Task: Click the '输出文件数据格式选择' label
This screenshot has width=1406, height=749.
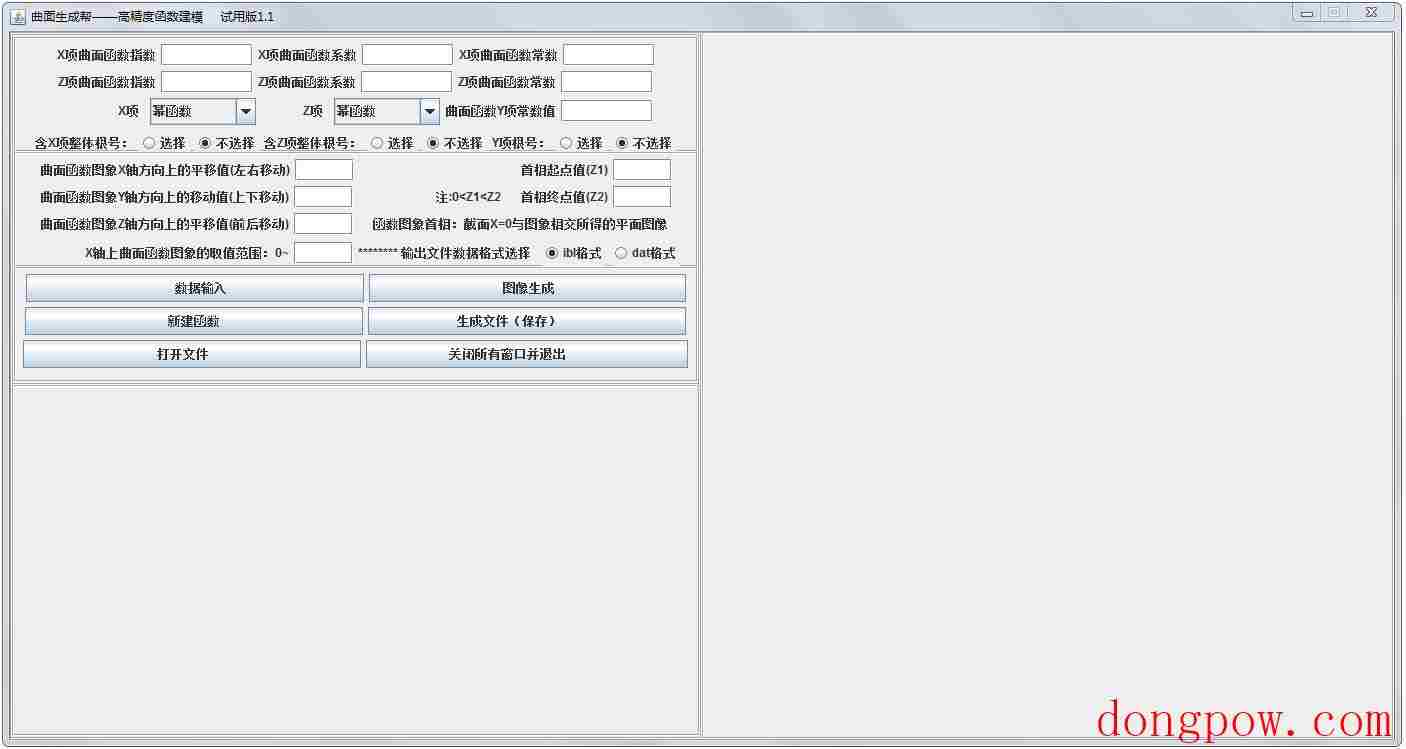Action: 465,253
